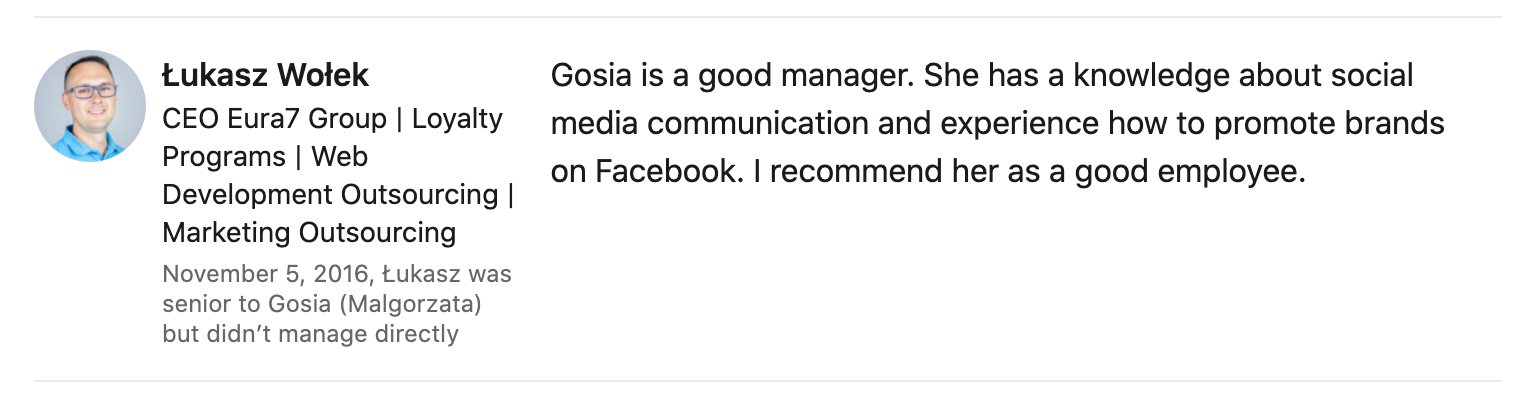Click the 'Marketing Outsourcing' headline line
The image size is (1526, 400).
click(308, 233)
